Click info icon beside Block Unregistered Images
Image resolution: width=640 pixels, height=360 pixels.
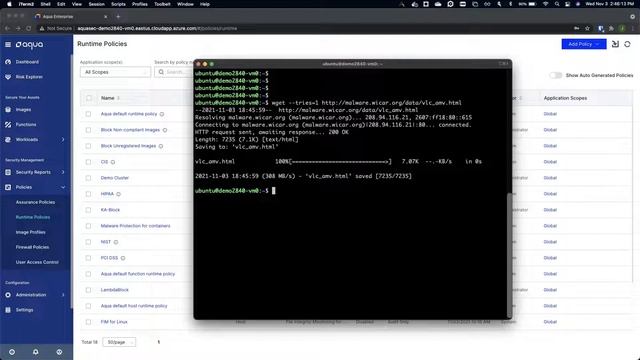tap(161, 146)
